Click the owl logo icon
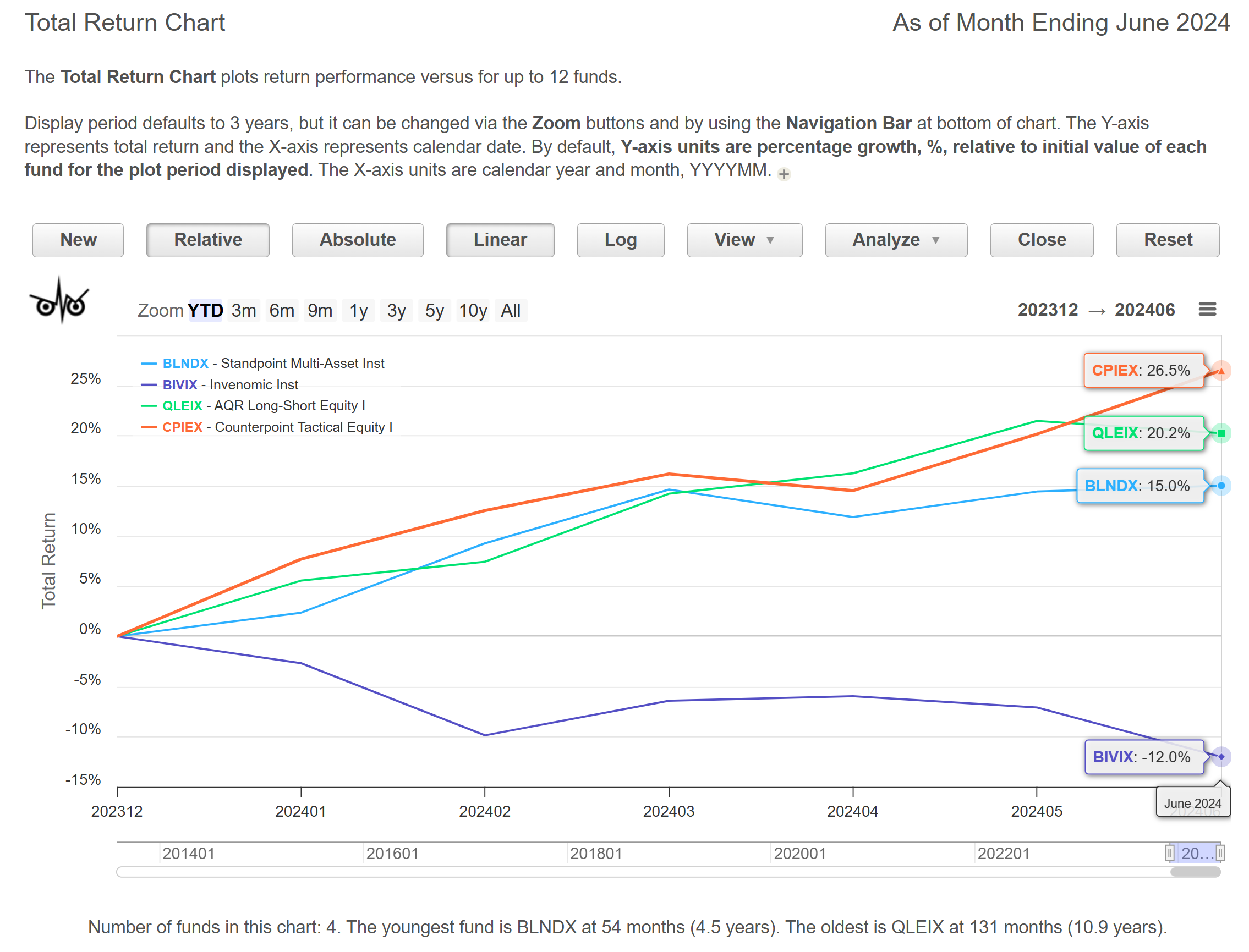This screenshot has height=952, width=1249. pyautogui.click(x=59, y=300)
